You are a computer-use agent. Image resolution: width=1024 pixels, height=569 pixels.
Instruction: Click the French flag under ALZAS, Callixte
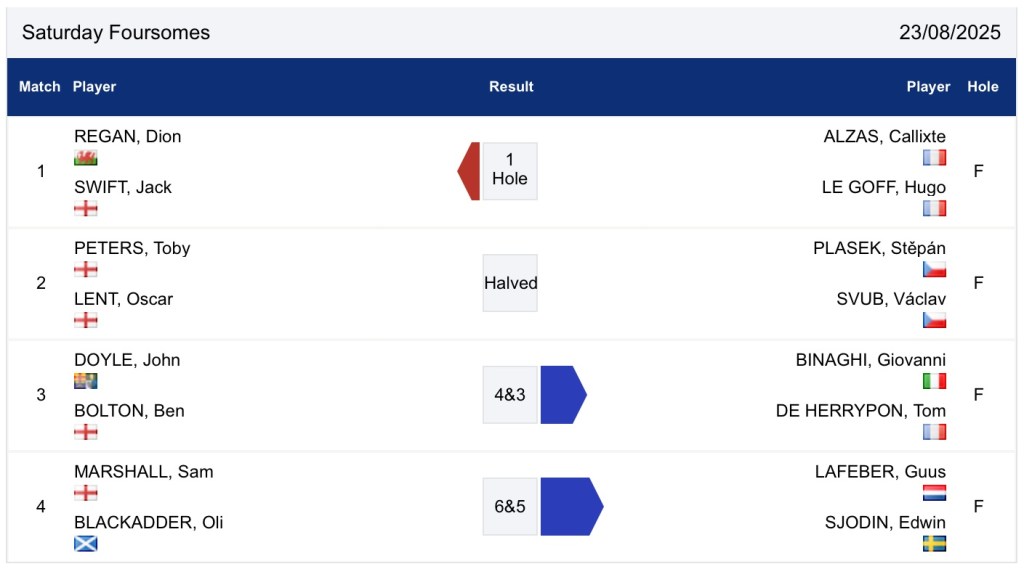[x=934, y=158]
